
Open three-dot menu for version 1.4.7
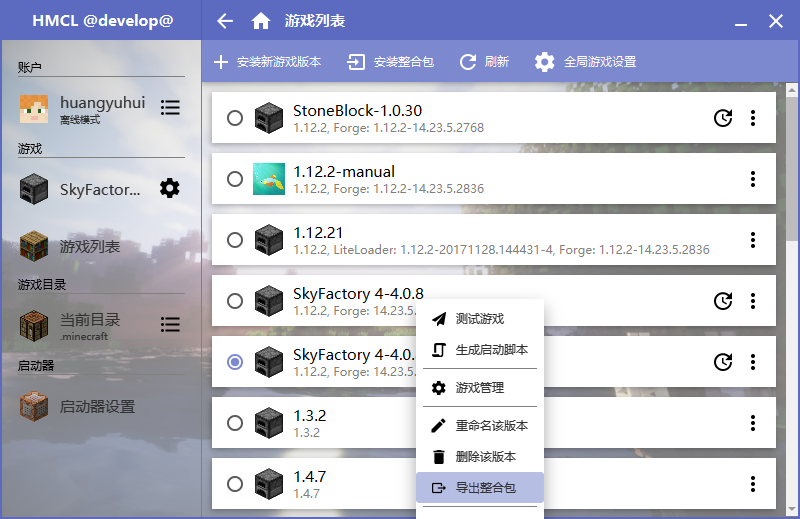pos(752,484)
